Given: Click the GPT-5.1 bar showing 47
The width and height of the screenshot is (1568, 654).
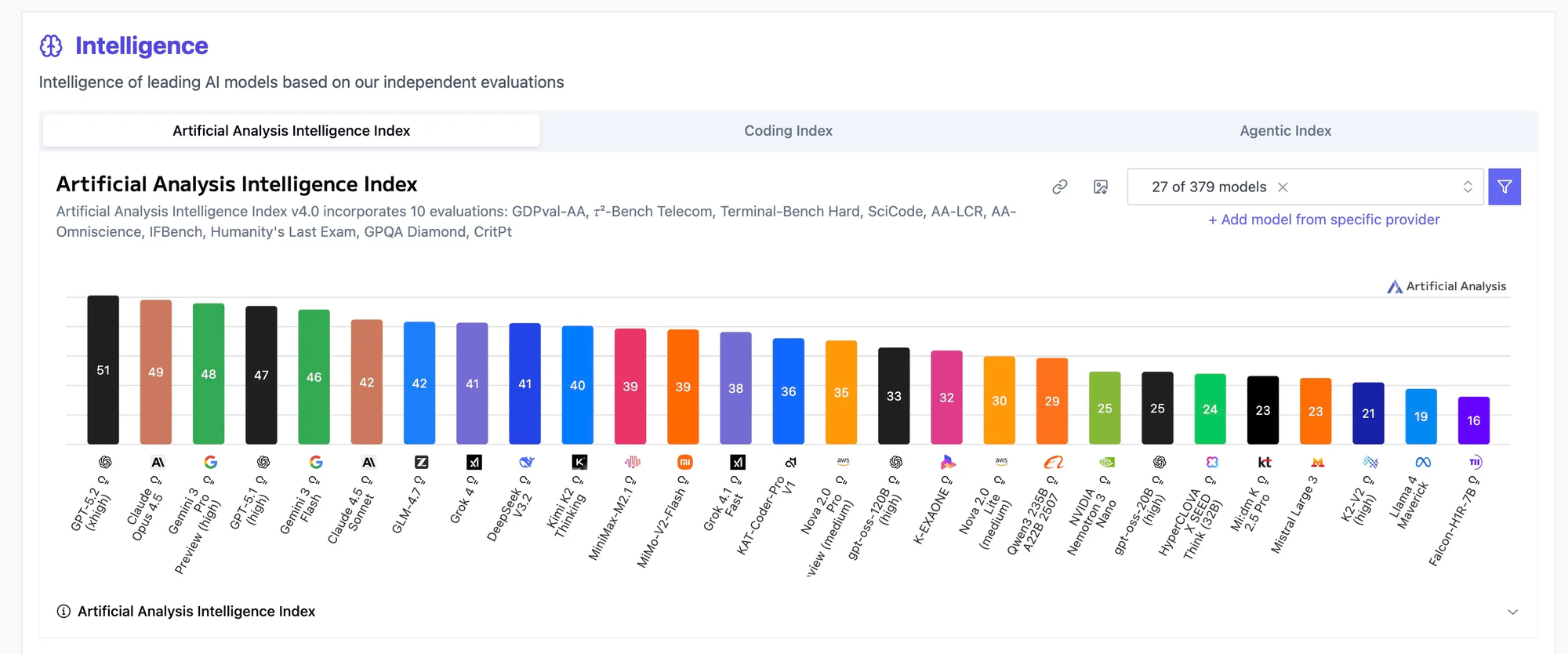Looking at the screenshot, I should tap(261, 375).
